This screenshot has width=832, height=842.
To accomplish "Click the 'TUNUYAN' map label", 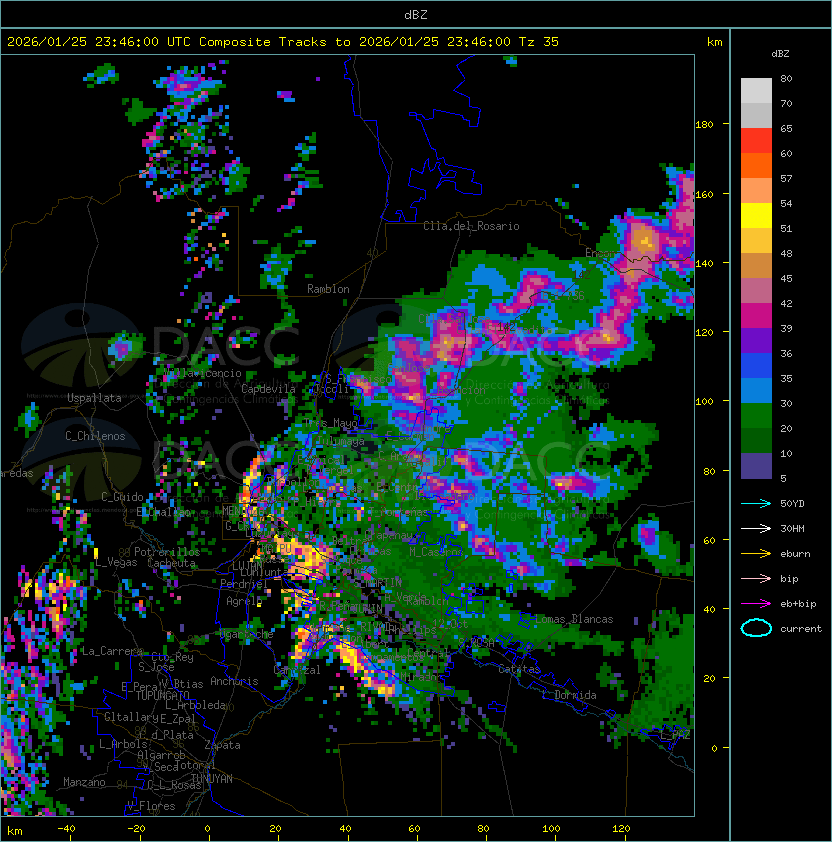I will [x=212, y=779].
